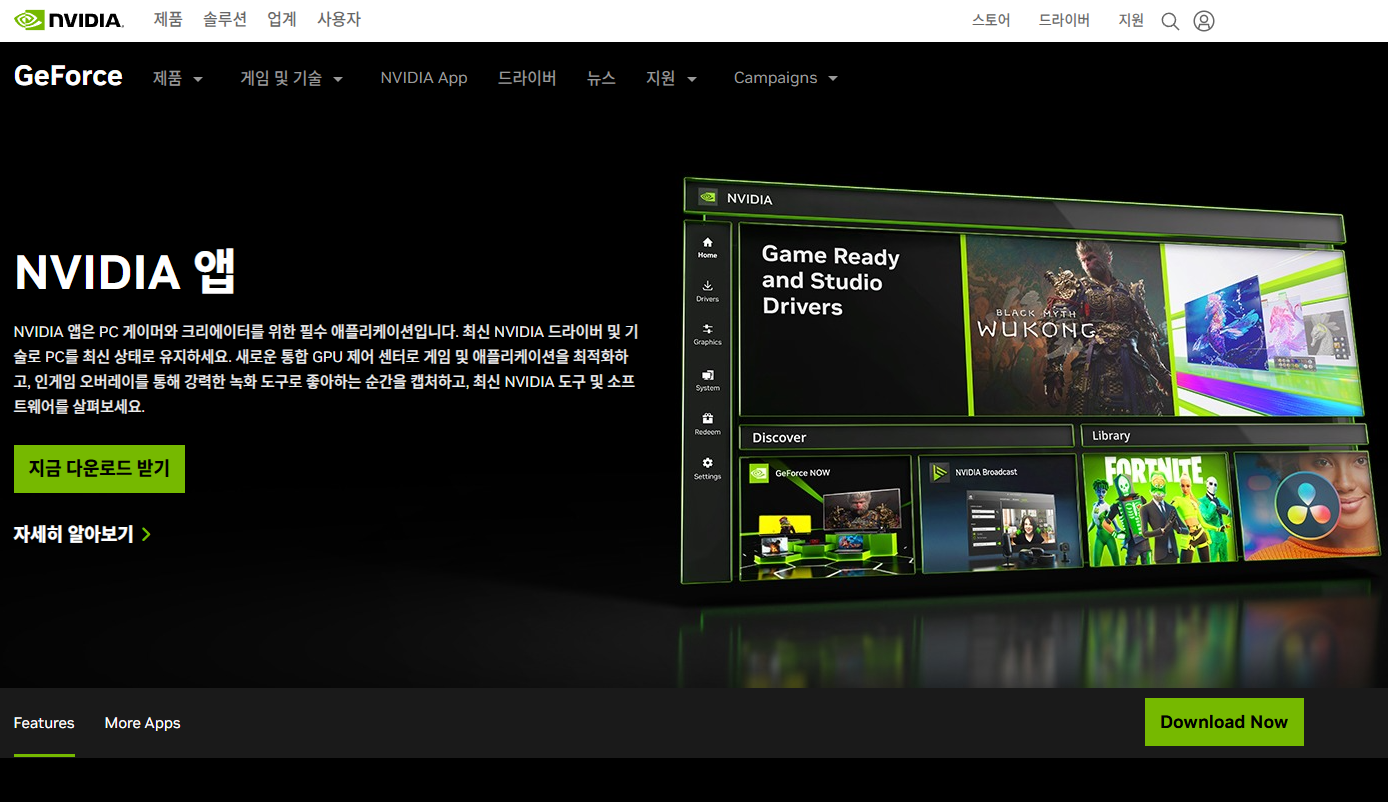
Task: Expand the 게임 및 기술 dropdown
Action: [292, 78]
